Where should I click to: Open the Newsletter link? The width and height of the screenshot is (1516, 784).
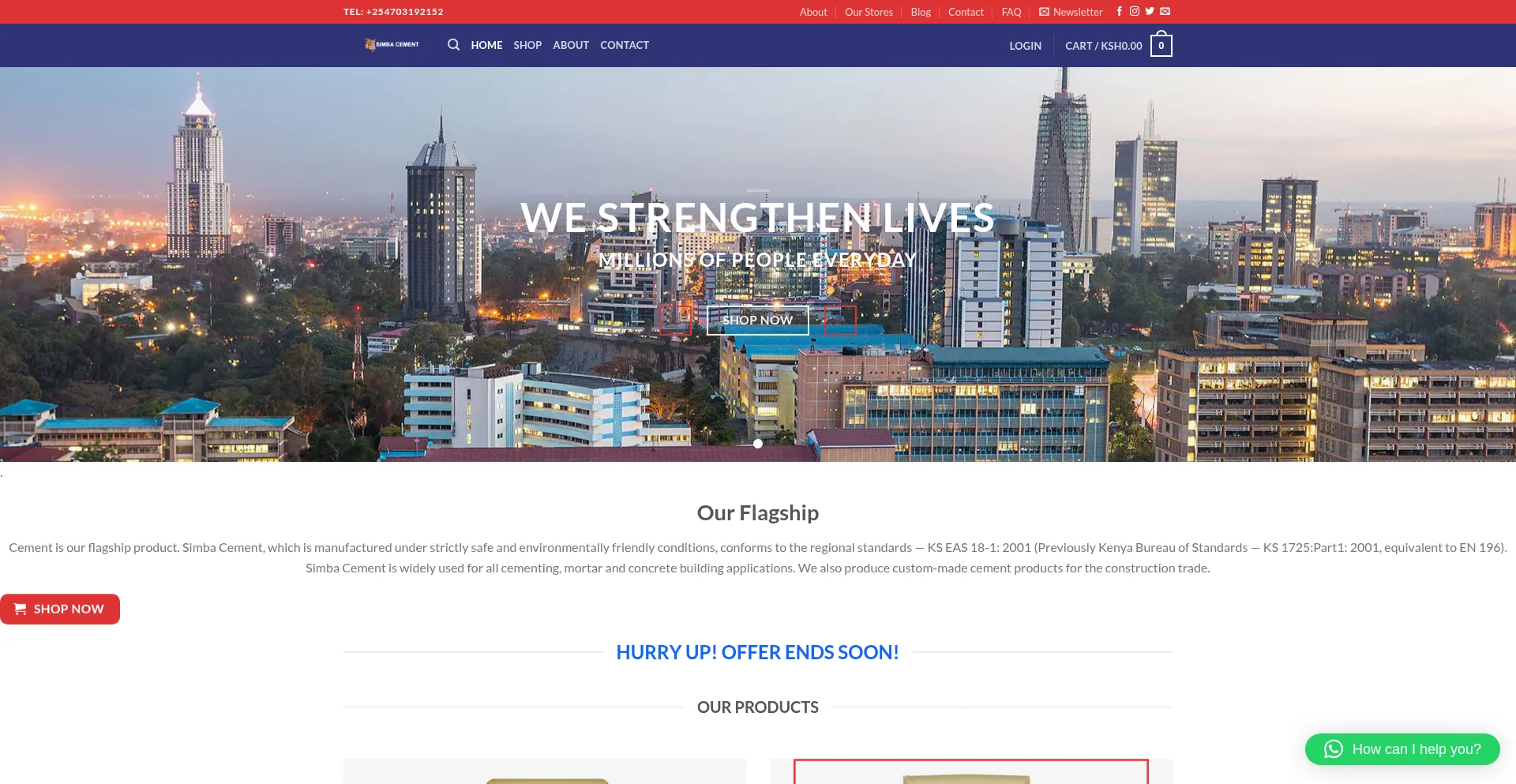tap(1071, 12)
